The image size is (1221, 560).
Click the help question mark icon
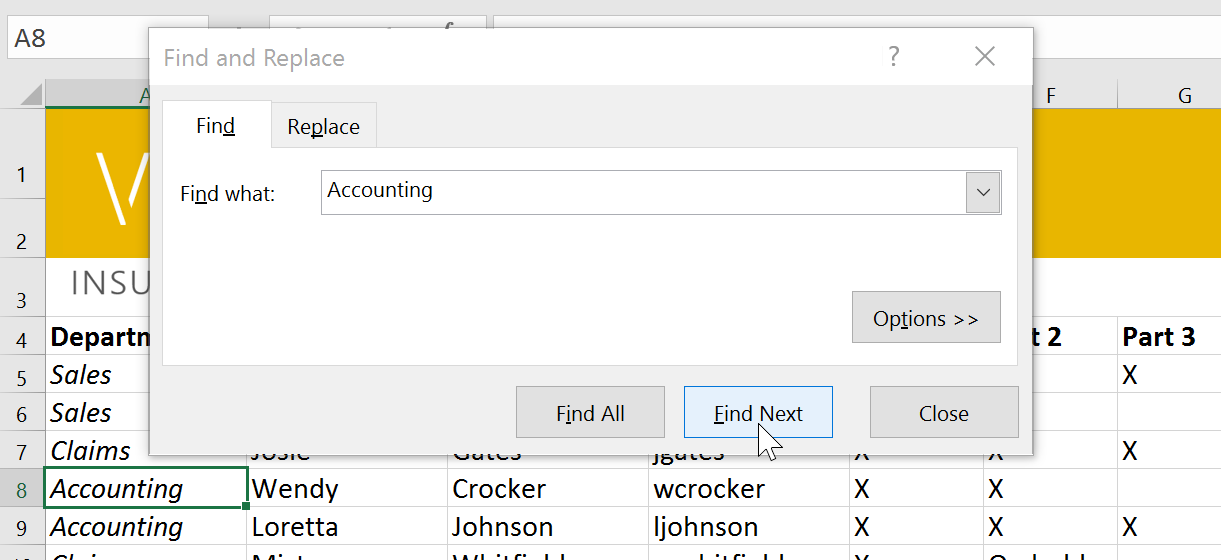[x=894, y=57]
